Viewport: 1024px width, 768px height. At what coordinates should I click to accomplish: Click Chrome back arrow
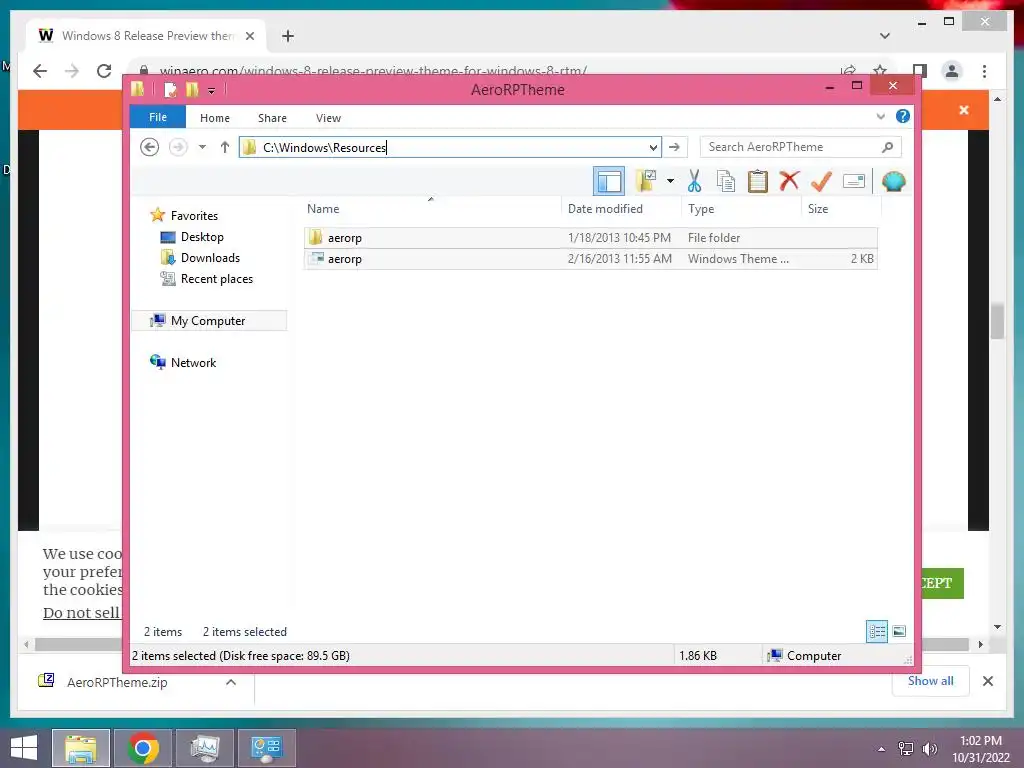pyautogui.click(x=40, y=71)
